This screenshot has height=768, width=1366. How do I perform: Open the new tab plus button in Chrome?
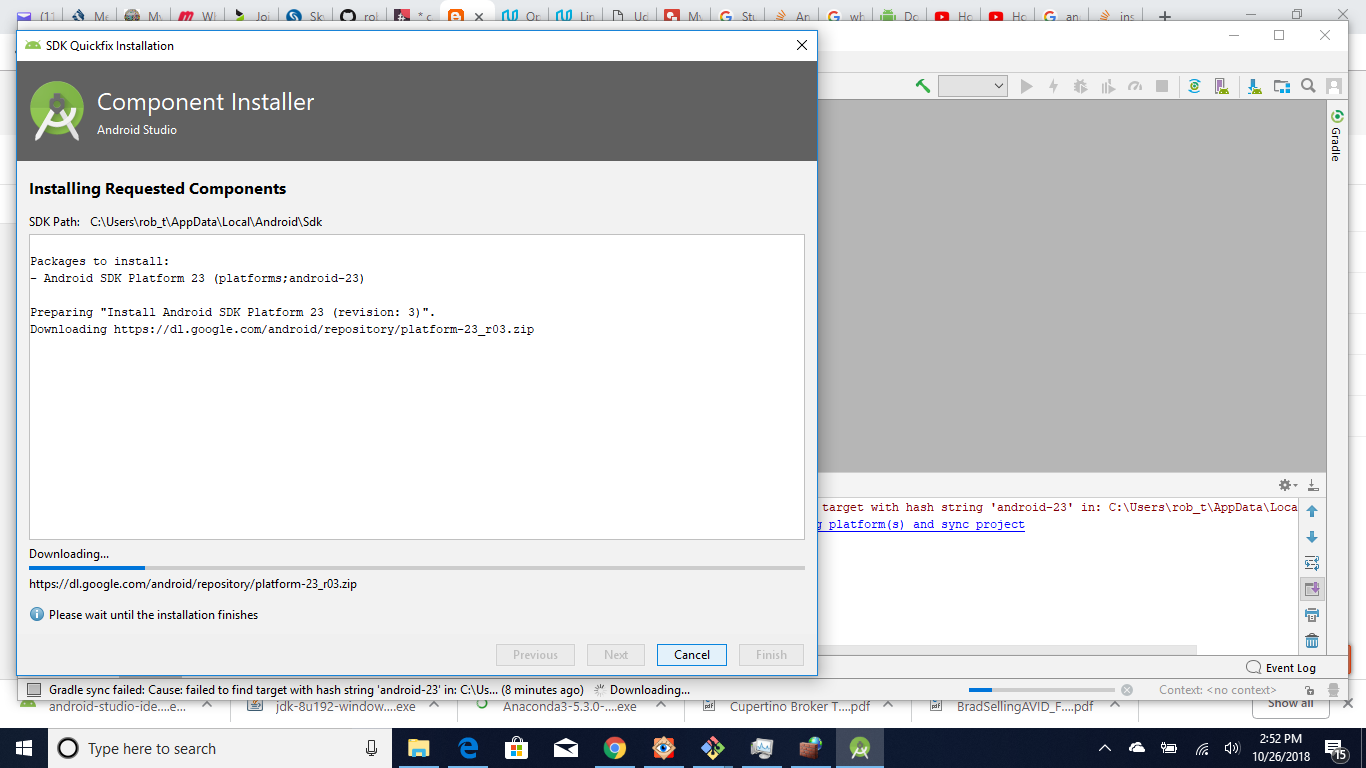point(1164,16)
